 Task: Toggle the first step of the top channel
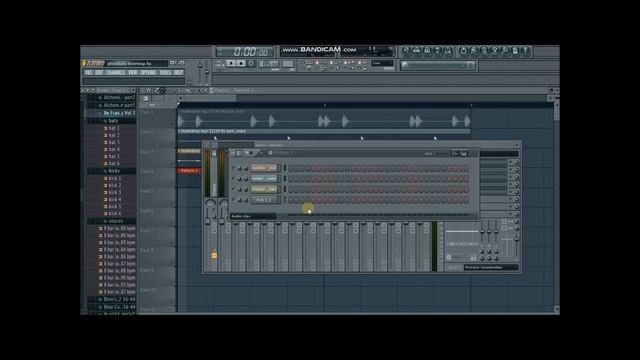[291, 168]
